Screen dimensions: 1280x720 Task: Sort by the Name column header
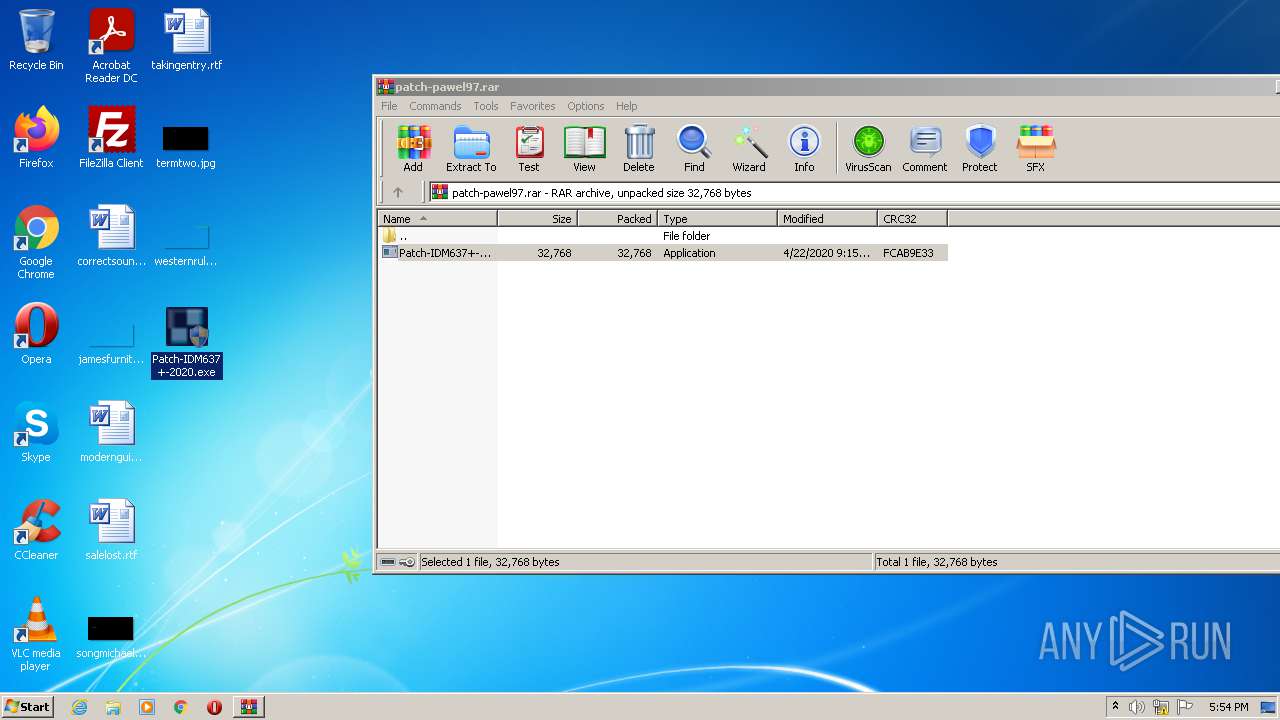click(438, 219)
